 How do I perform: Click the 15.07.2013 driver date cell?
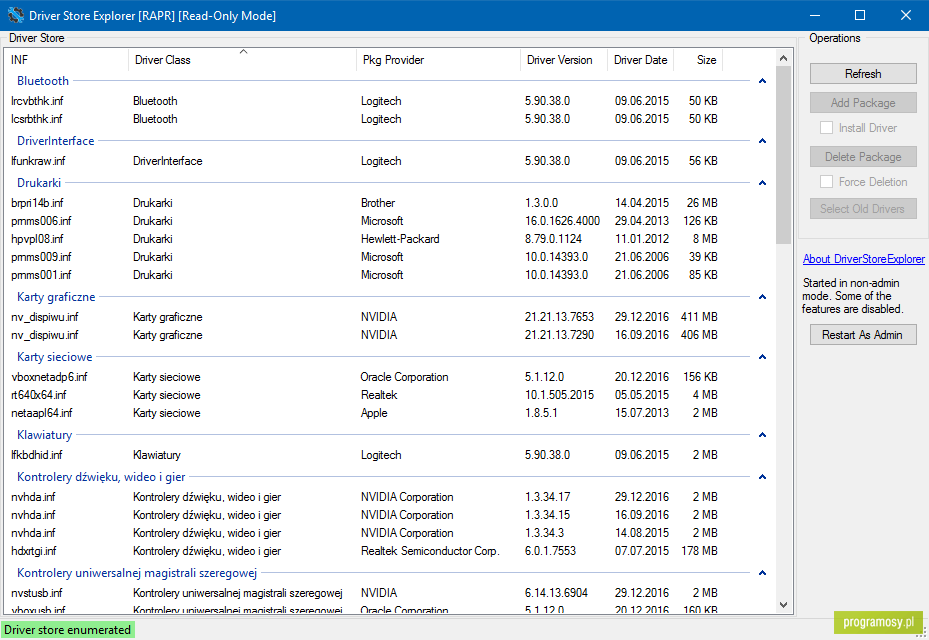642,412
